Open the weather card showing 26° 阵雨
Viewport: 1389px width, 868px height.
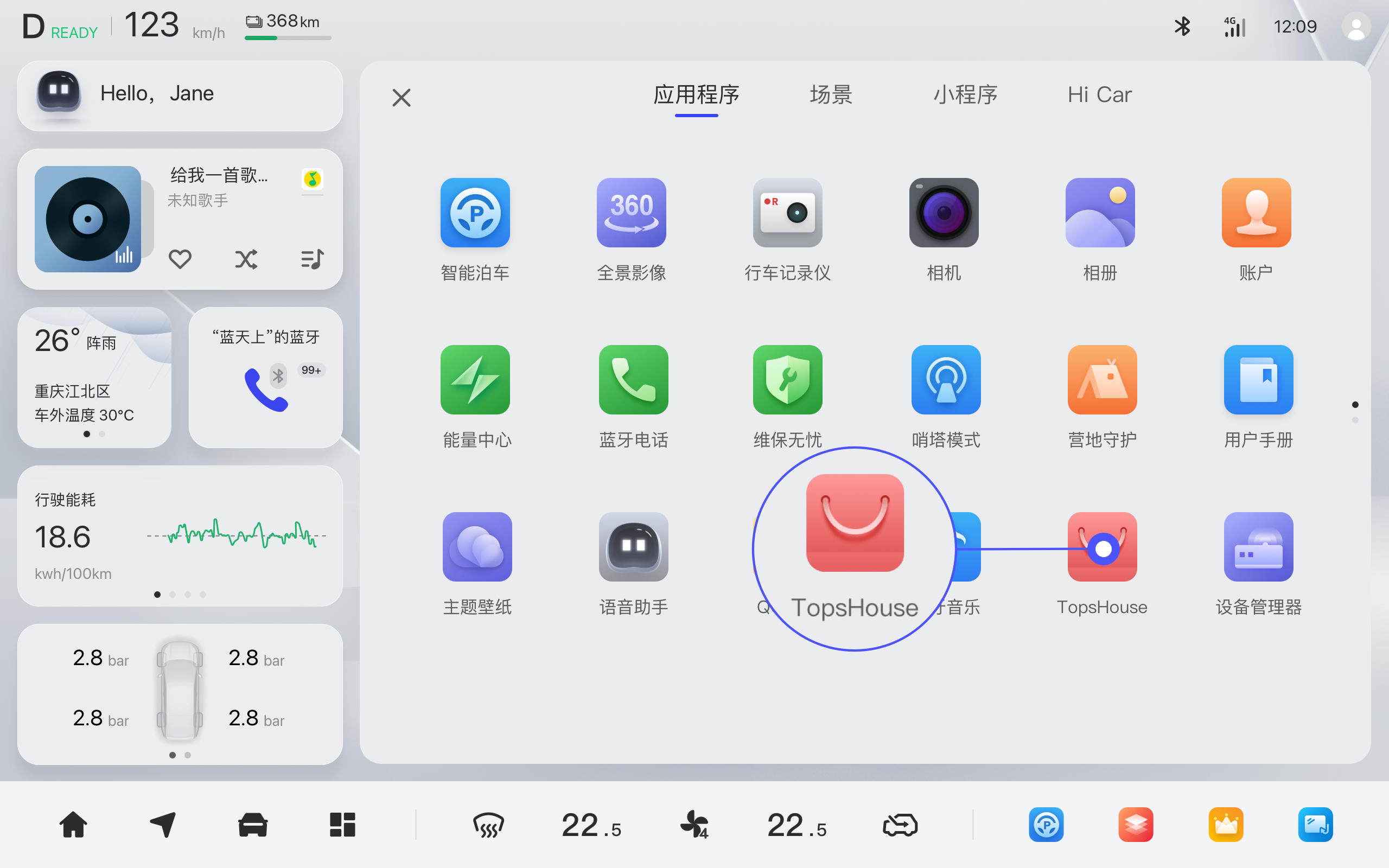pos(94,377)
